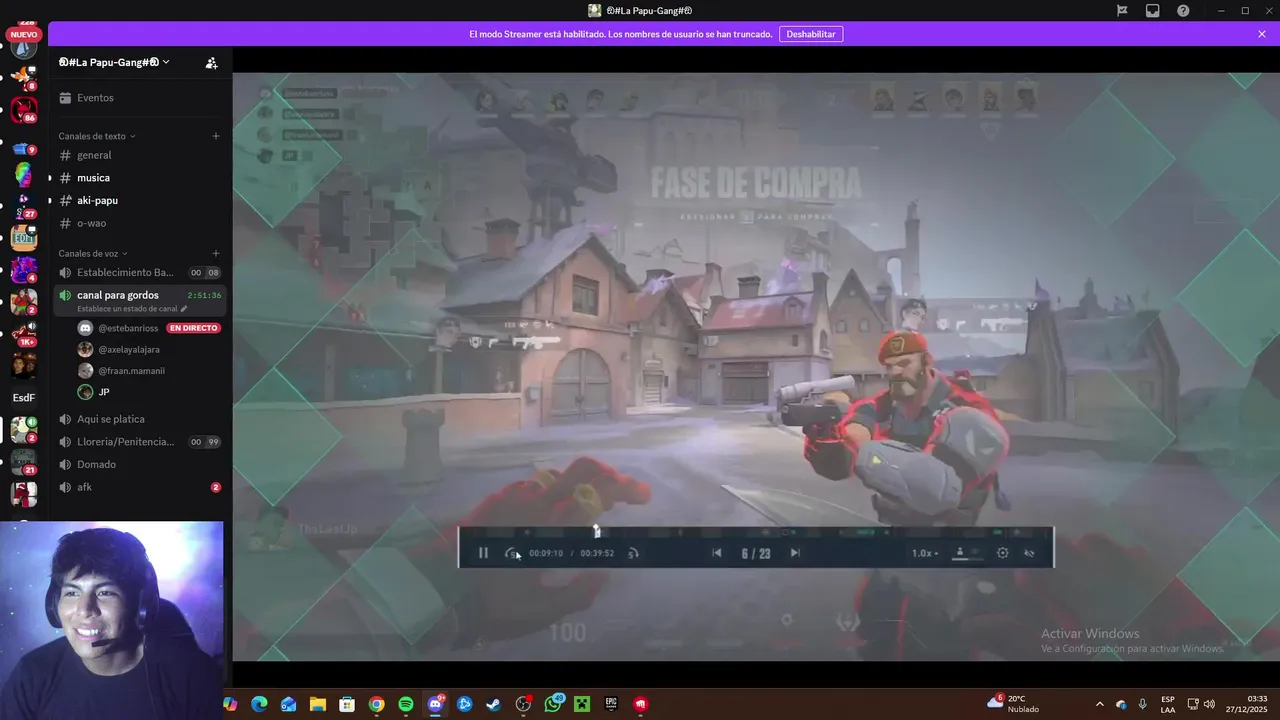
Task: Dismiss the Streamer mode banner
Action: 1262,34
